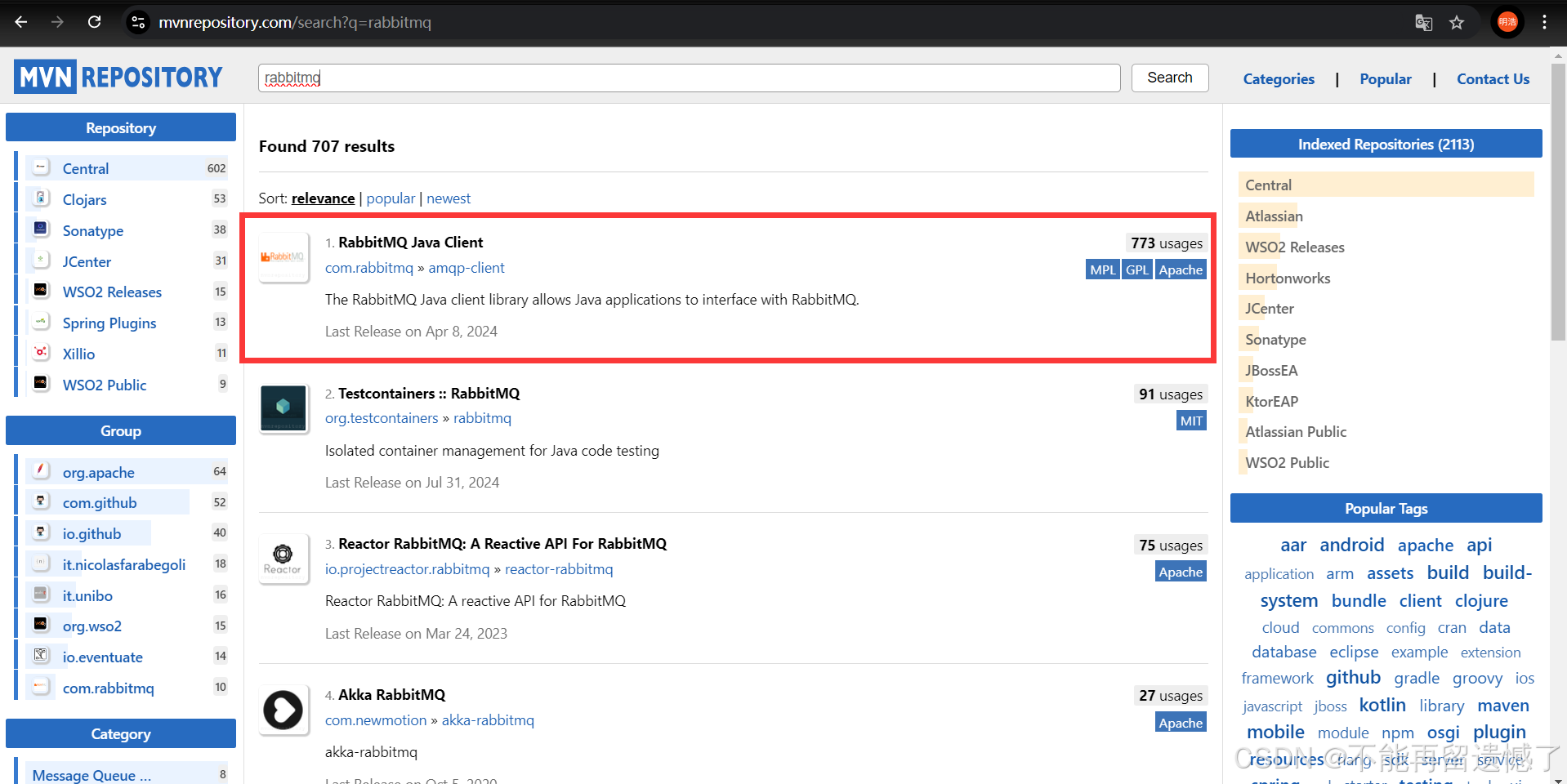This screenshot has width=1567, height=784.
Task: Click the org.apache group icon
Action: 41,470
